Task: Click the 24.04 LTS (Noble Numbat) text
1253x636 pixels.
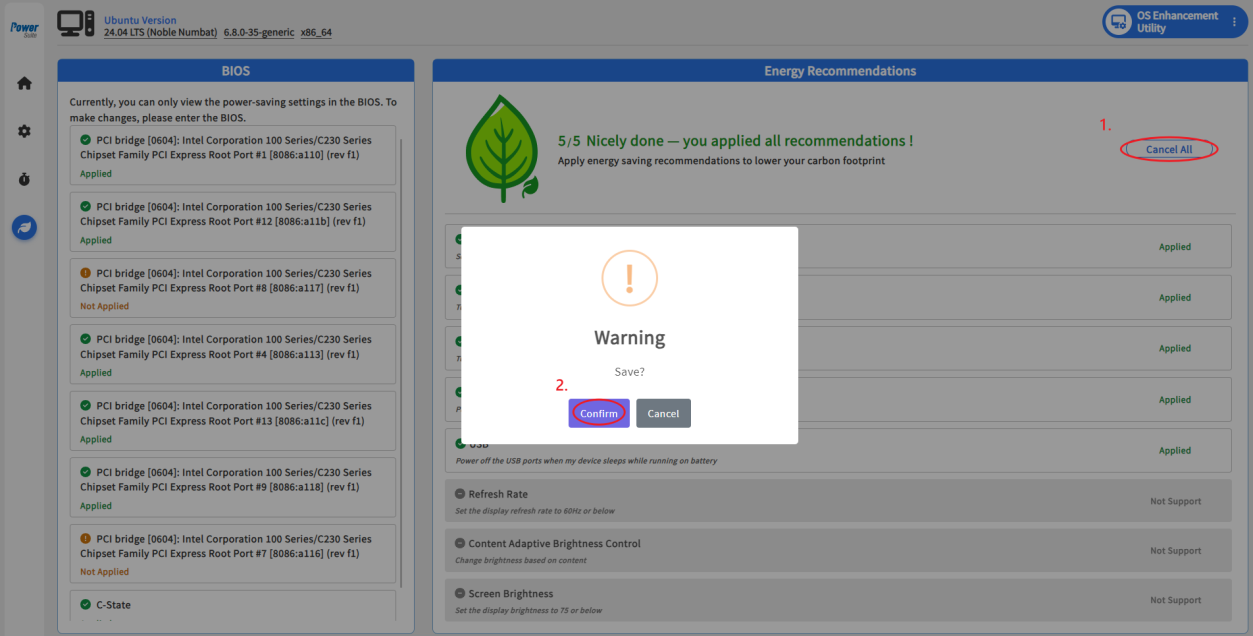Action: pos(160,32)
